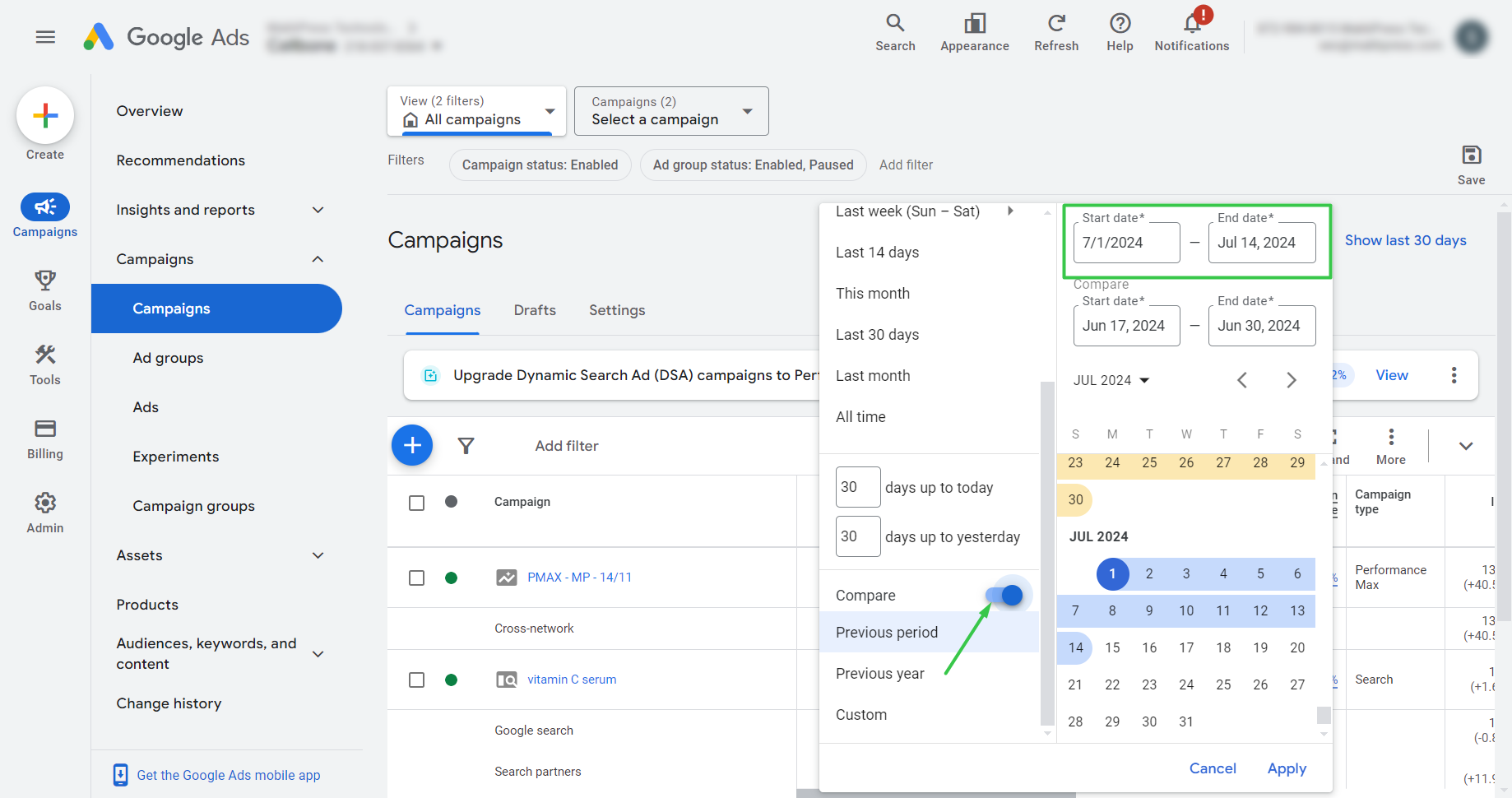This screenshot has height=798, width=1512.
Task: Open More options above table
Action: [x=1391, y=447]
